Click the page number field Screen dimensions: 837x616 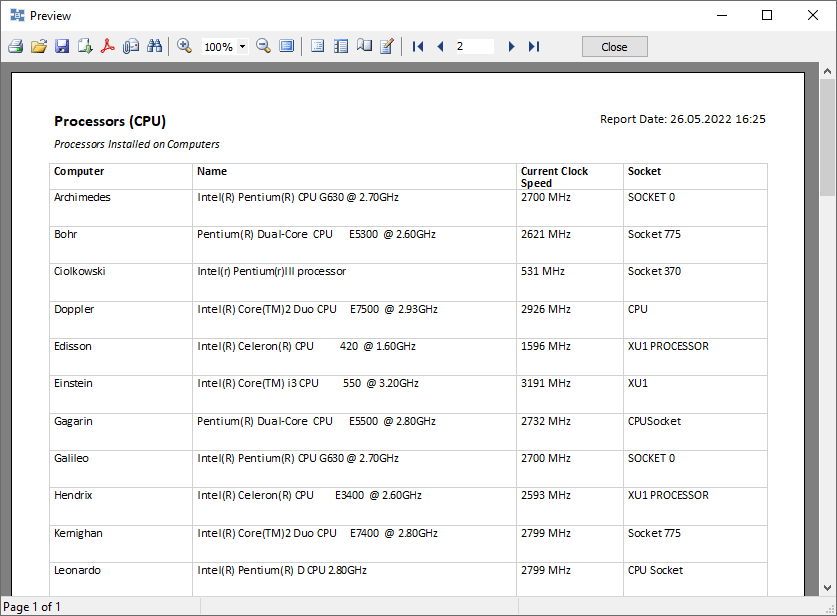474,46
